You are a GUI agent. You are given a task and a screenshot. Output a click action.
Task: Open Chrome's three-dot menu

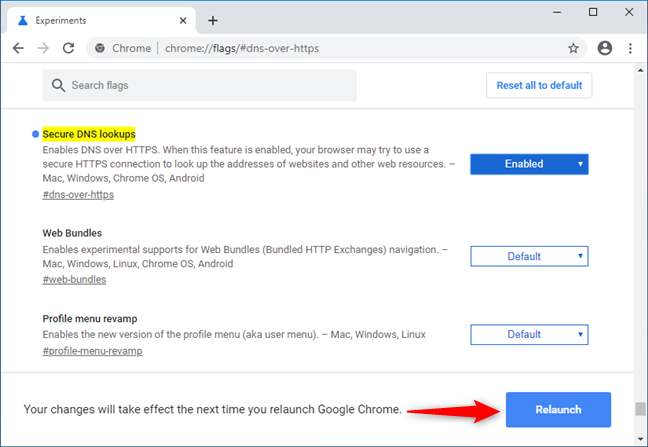(630, 48)
